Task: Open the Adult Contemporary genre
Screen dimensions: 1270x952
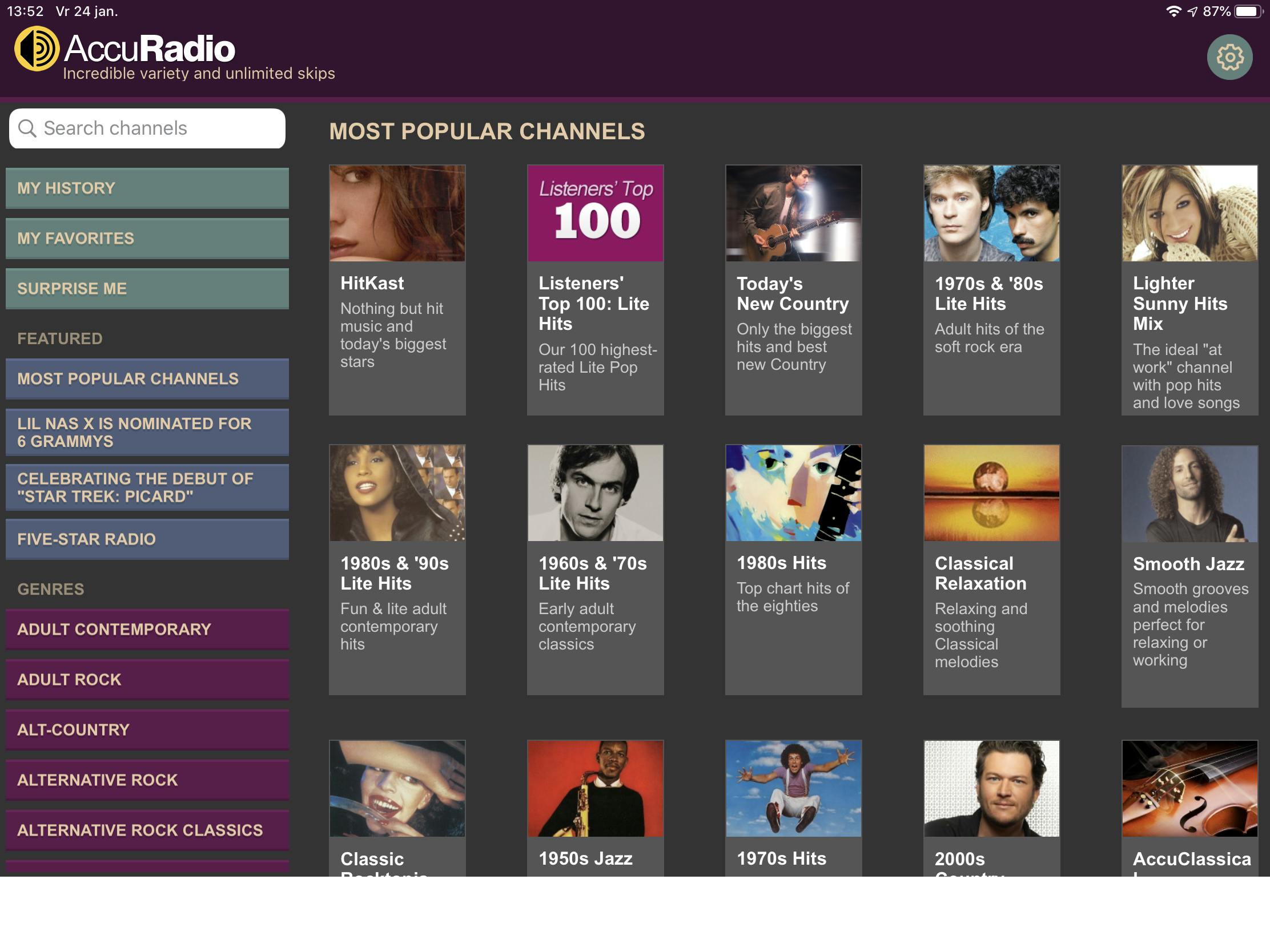Action: click(147, 629)
